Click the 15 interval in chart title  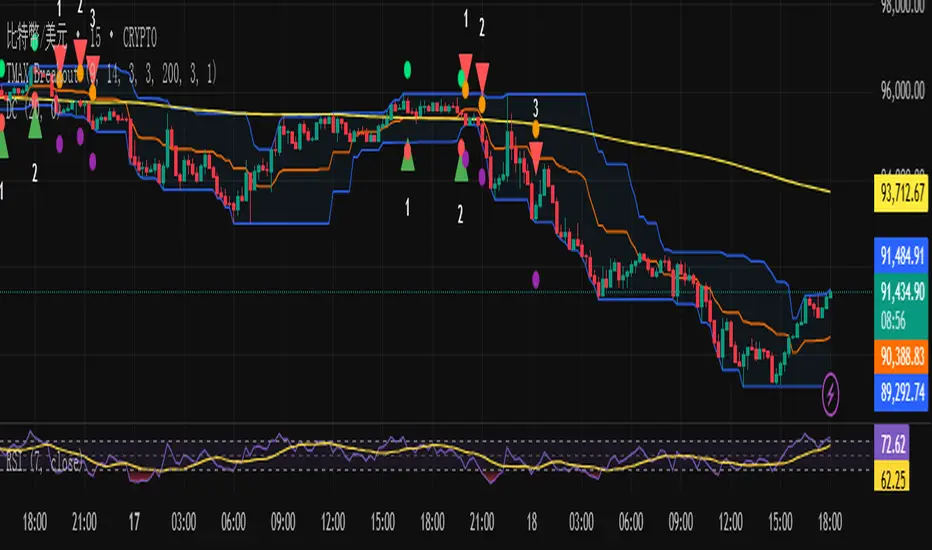click(95, 38)
